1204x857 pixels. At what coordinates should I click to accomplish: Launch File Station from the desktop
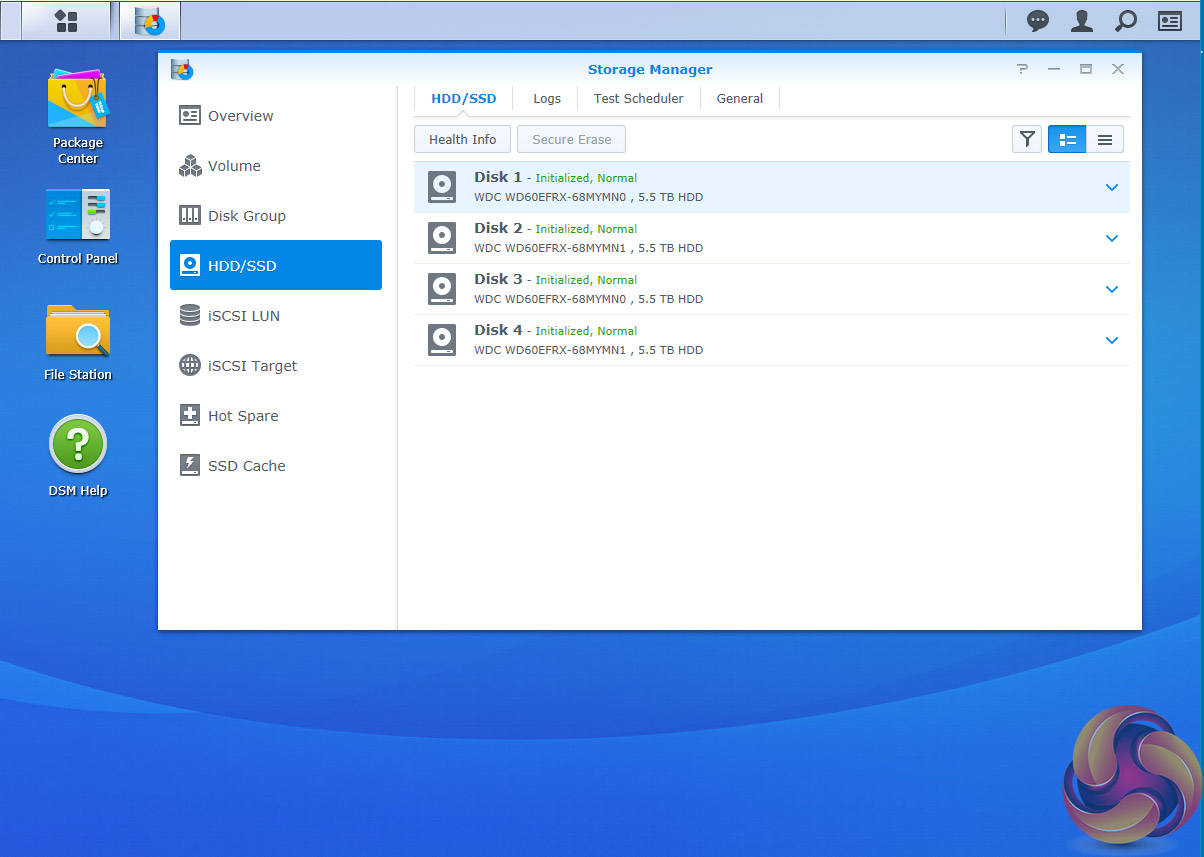pyautogui.click(x=78, y=332)
